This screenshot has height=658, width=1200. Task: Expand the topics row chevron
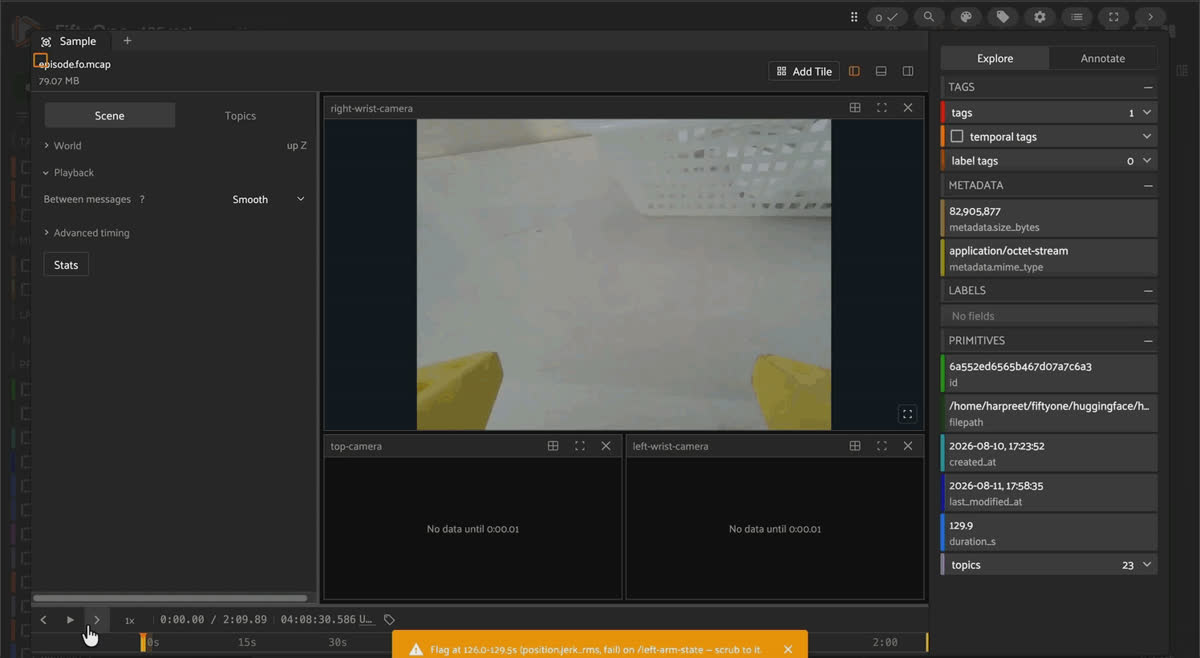tap(1147, 565)
